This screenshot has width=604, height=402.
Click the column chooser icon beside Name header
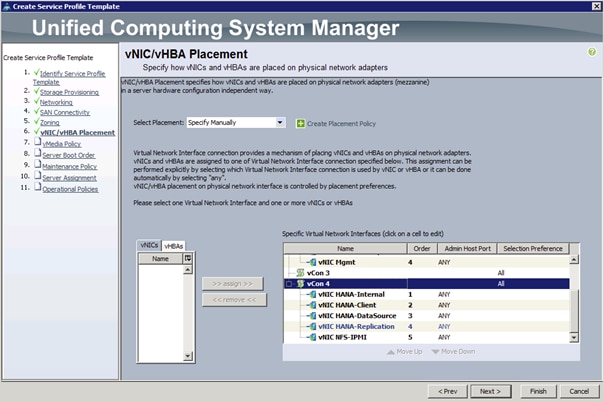coord(188,258)
